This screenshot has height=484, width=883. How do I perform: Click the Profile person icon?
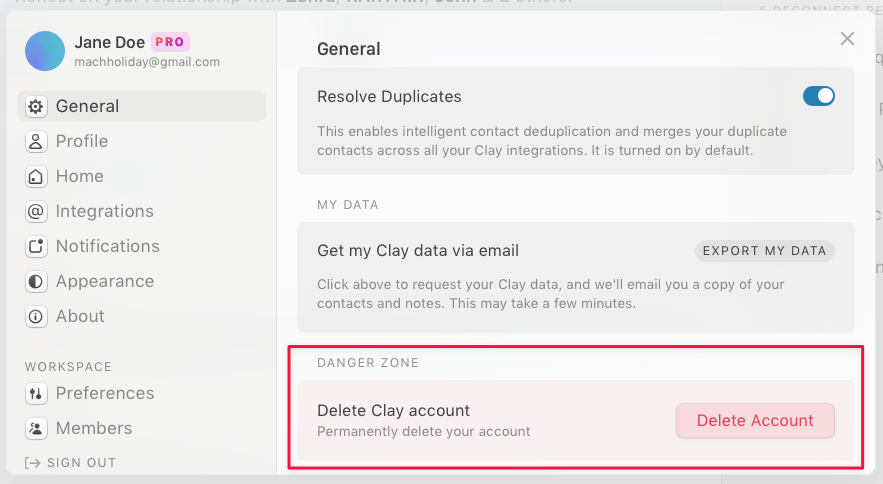(x=37, y=141)
